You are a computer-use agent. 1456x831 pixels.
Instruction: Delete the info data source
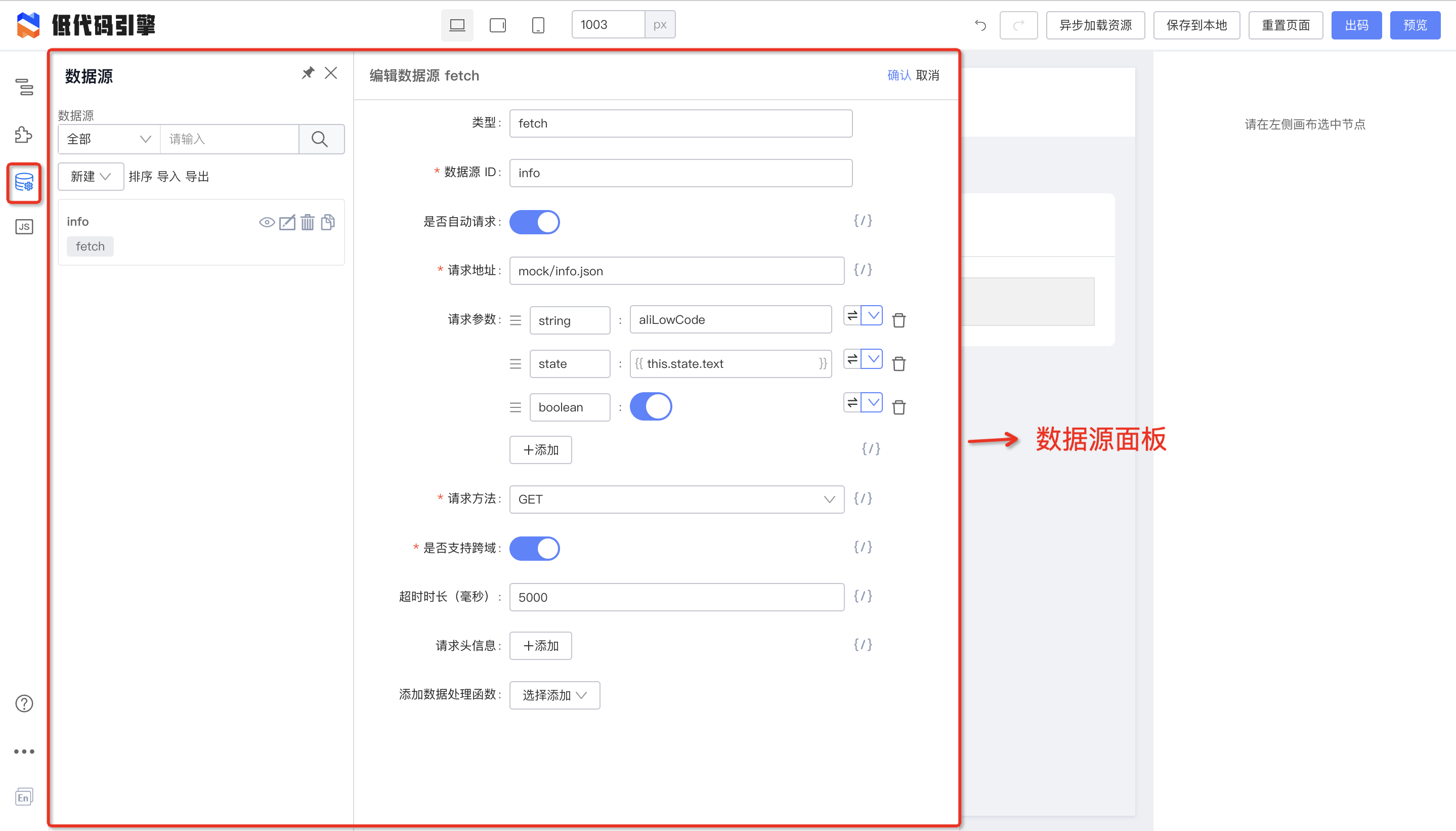(308, 222)
